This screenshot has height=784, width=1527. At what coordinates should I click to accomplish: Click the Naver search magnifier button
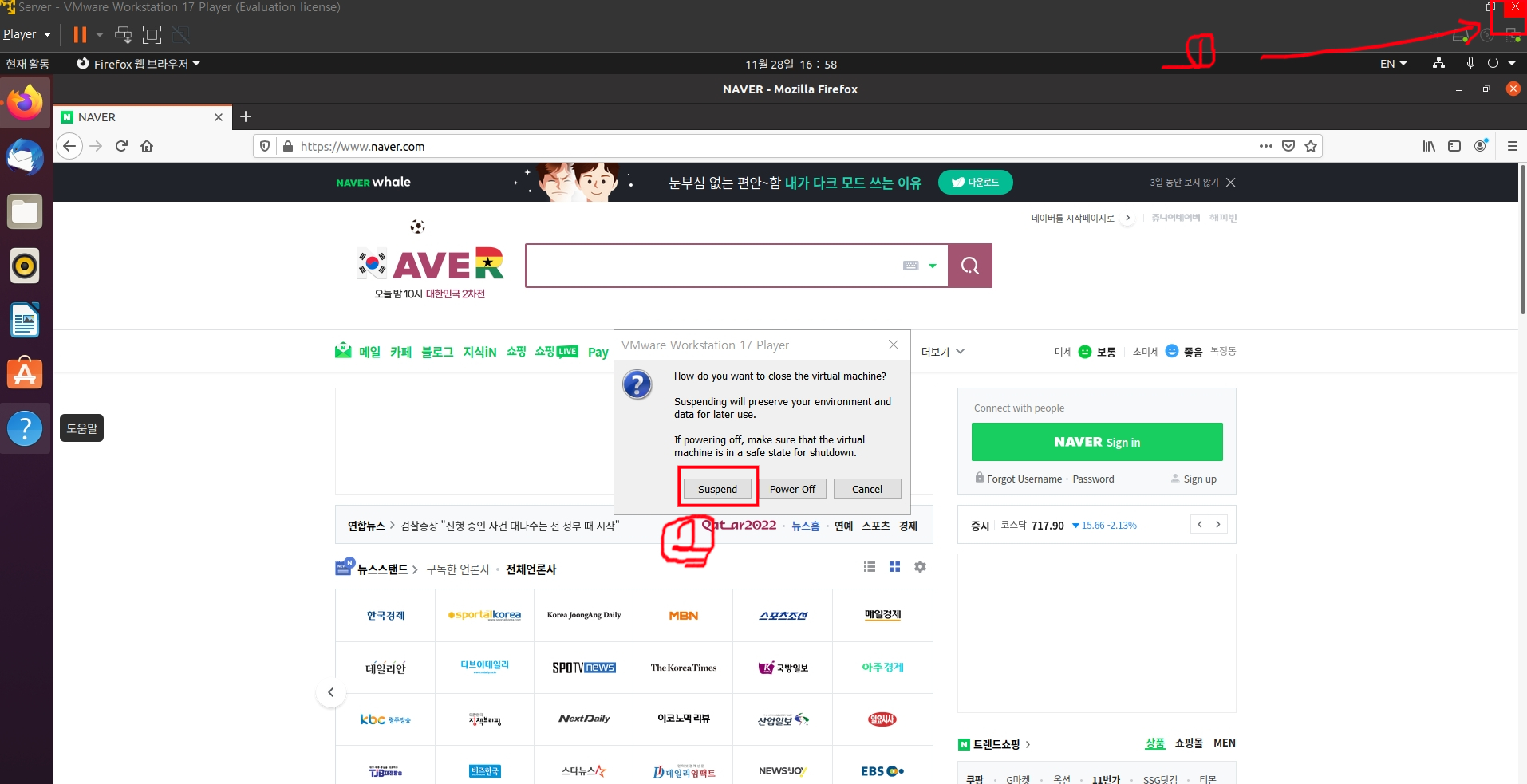(970, 266)
